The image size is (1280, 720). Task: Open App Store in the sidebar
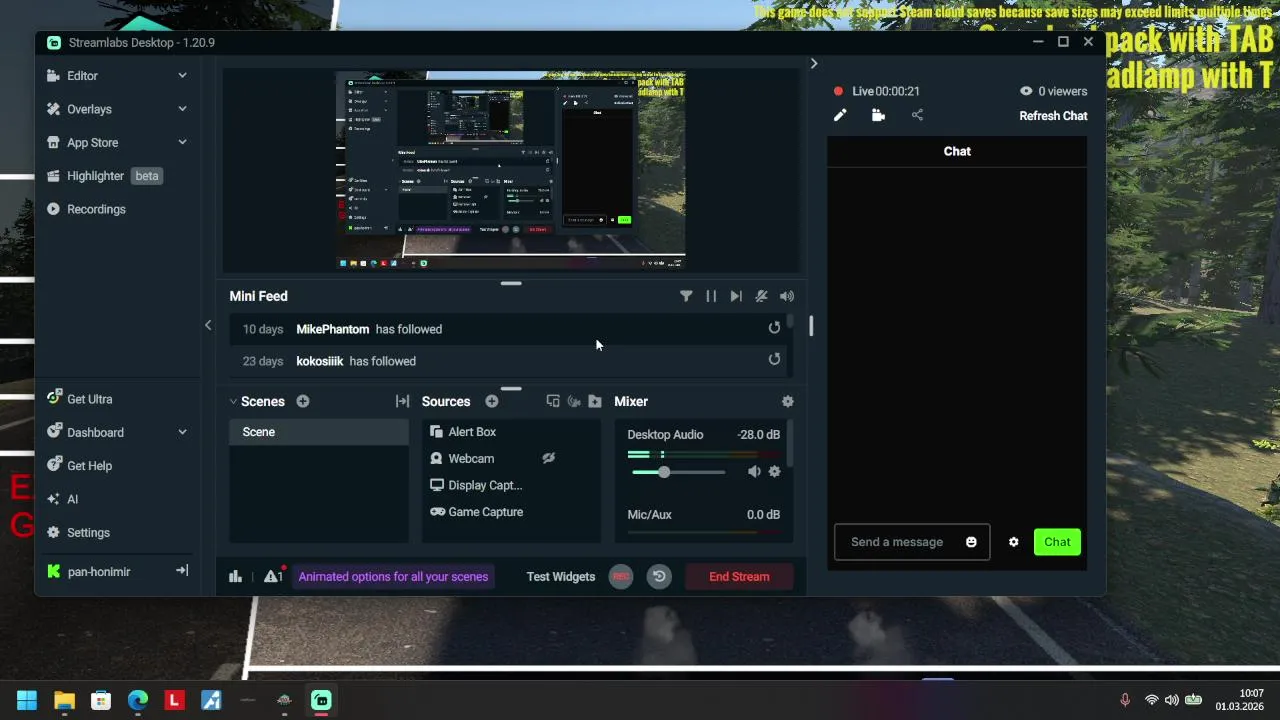point(92,143)
